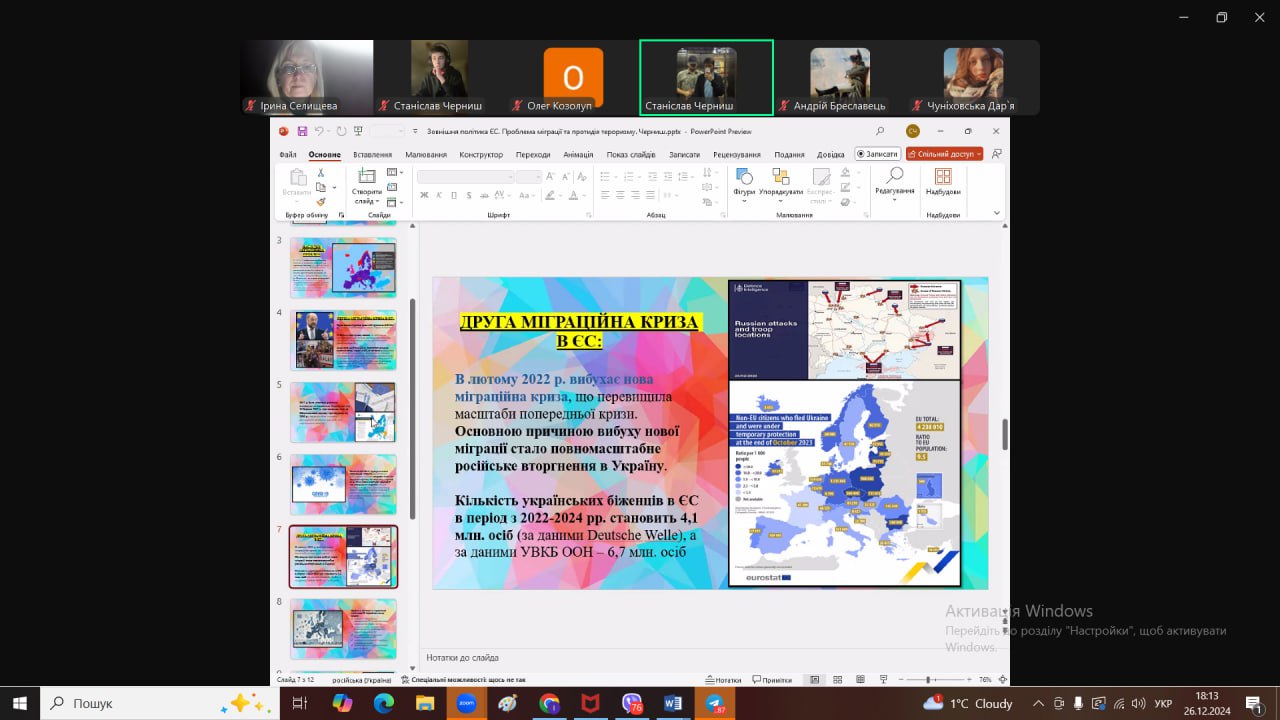Open Viber in the taskbar

(632, 703)
